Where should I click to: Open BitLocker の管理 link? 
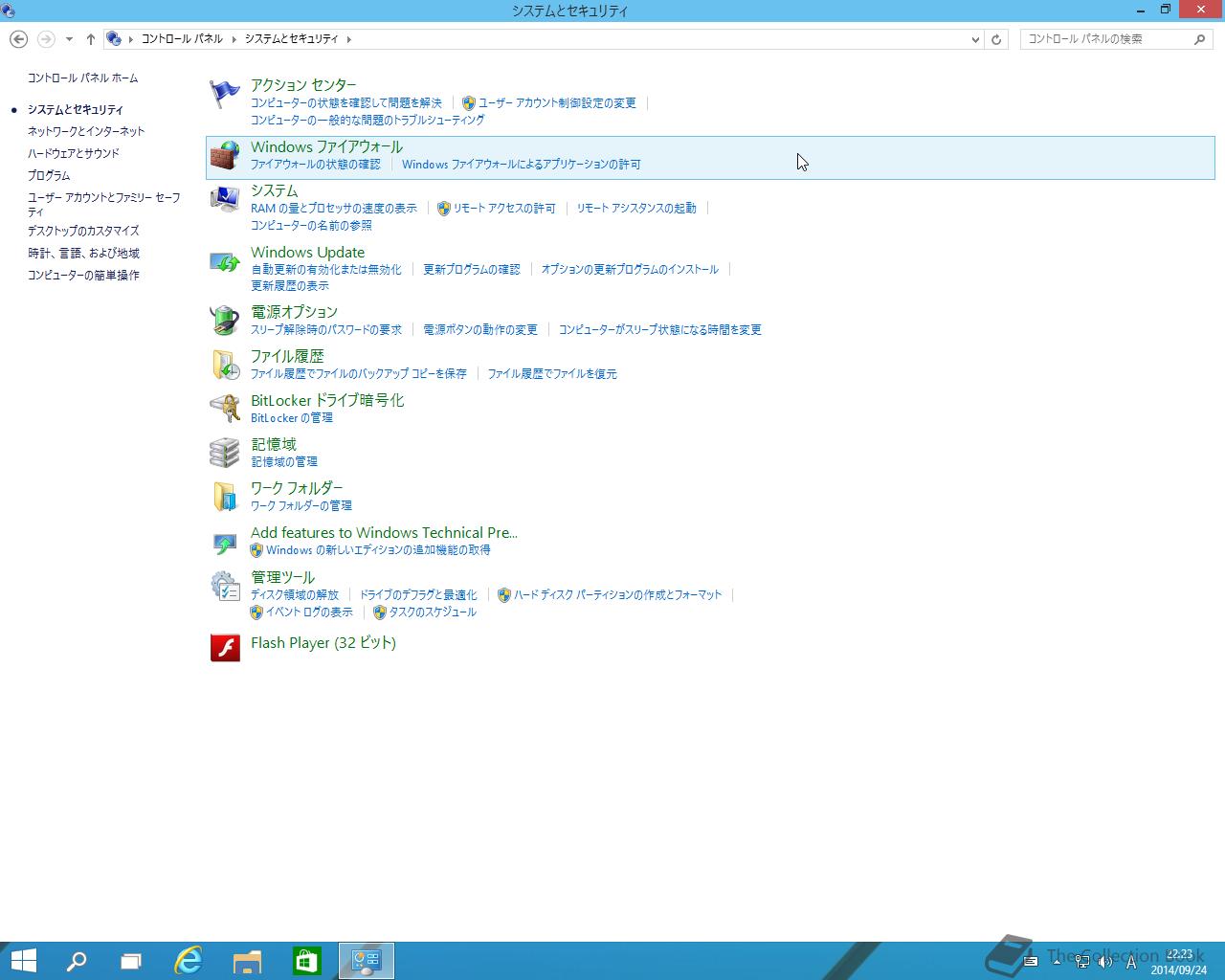[292, 417]
